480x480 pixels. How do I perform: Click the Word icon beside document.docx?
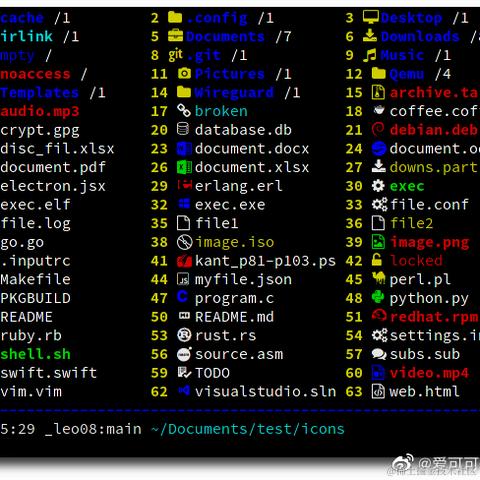point(184,148)
